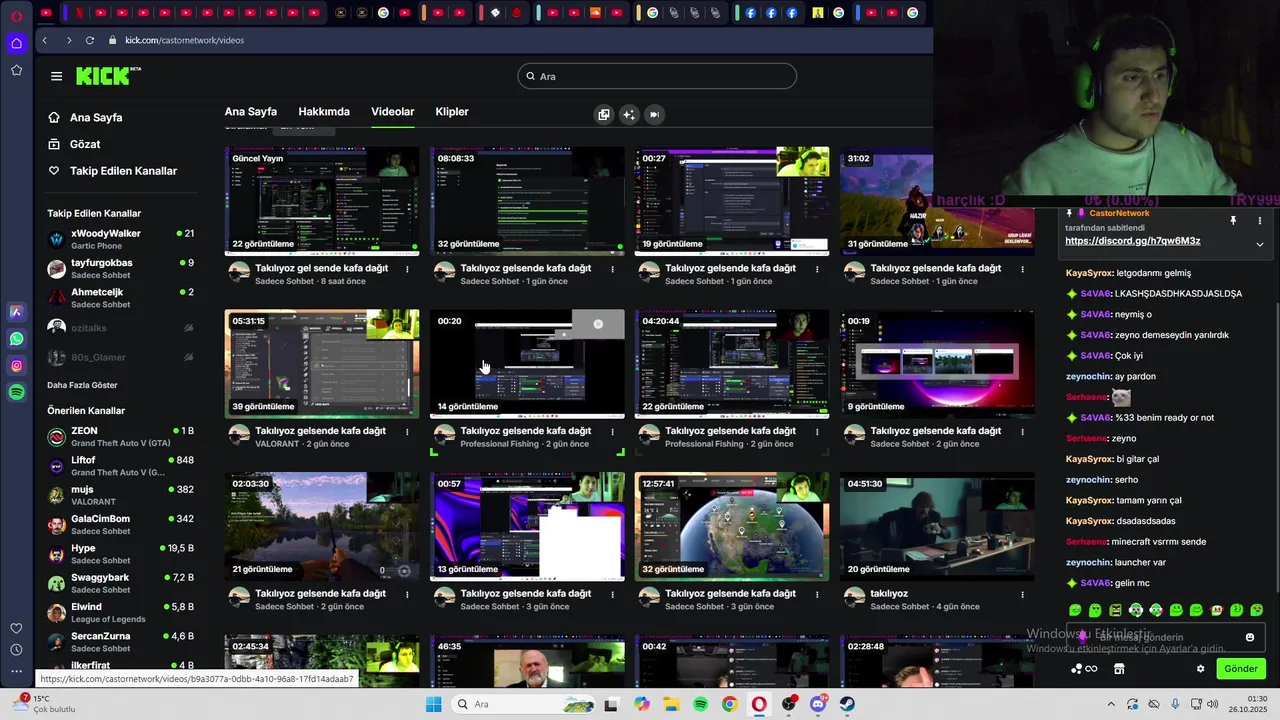Expand the pinned message chevron
1280x720 pixels.
(1260, 244)
